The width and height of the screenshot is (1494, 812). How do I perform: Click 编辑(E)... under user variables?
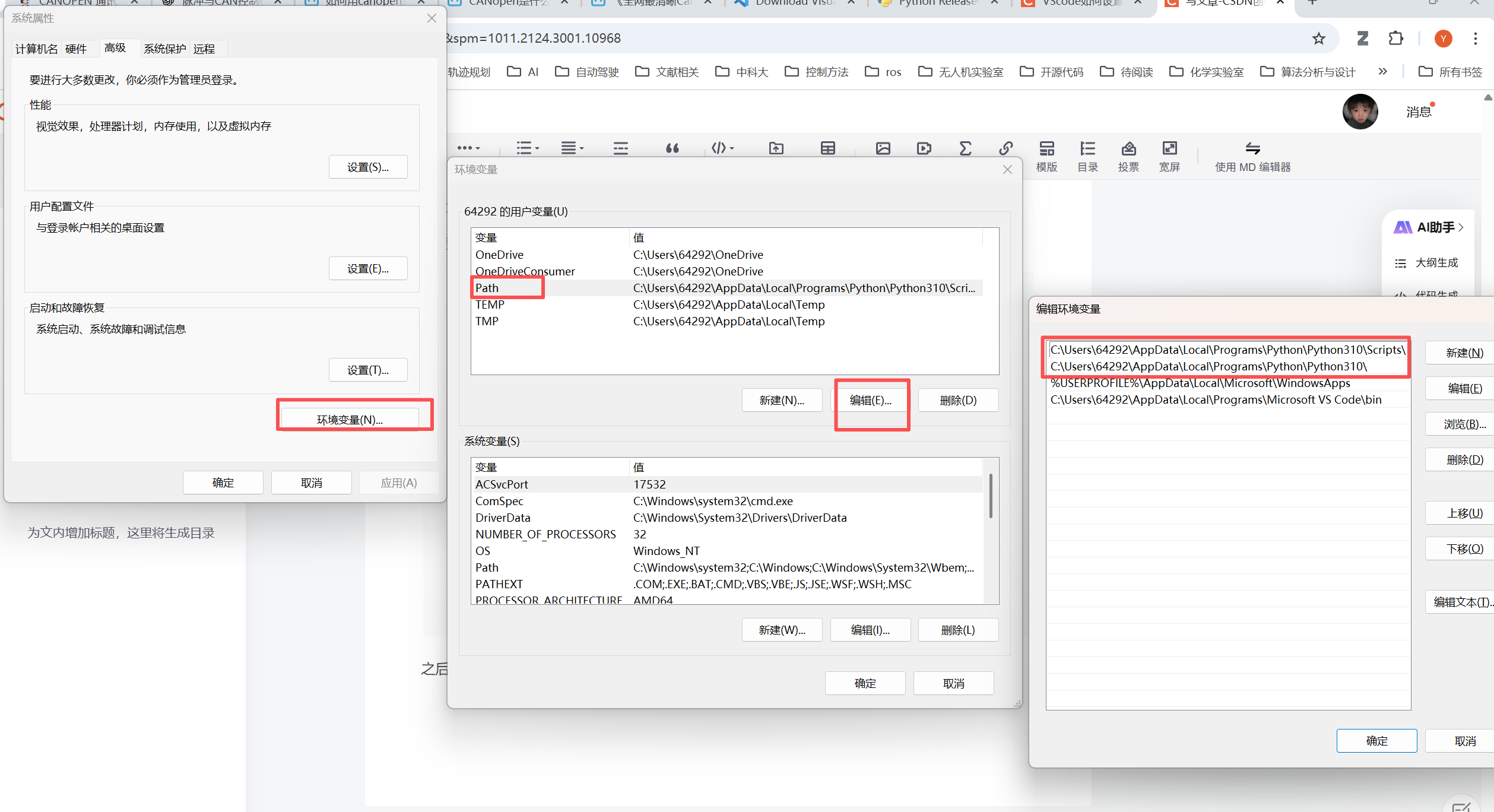click(870, 400)
